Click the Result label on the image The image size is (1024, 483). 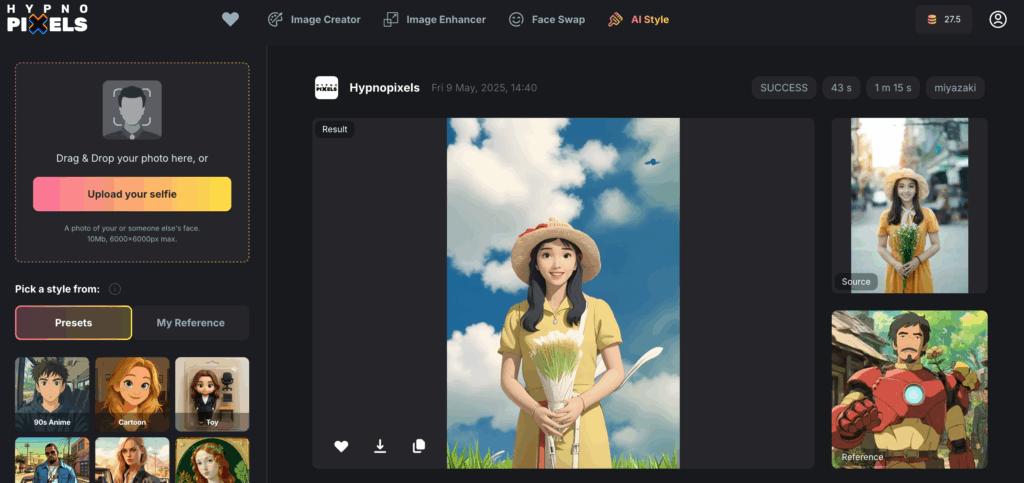coord(334,129)
